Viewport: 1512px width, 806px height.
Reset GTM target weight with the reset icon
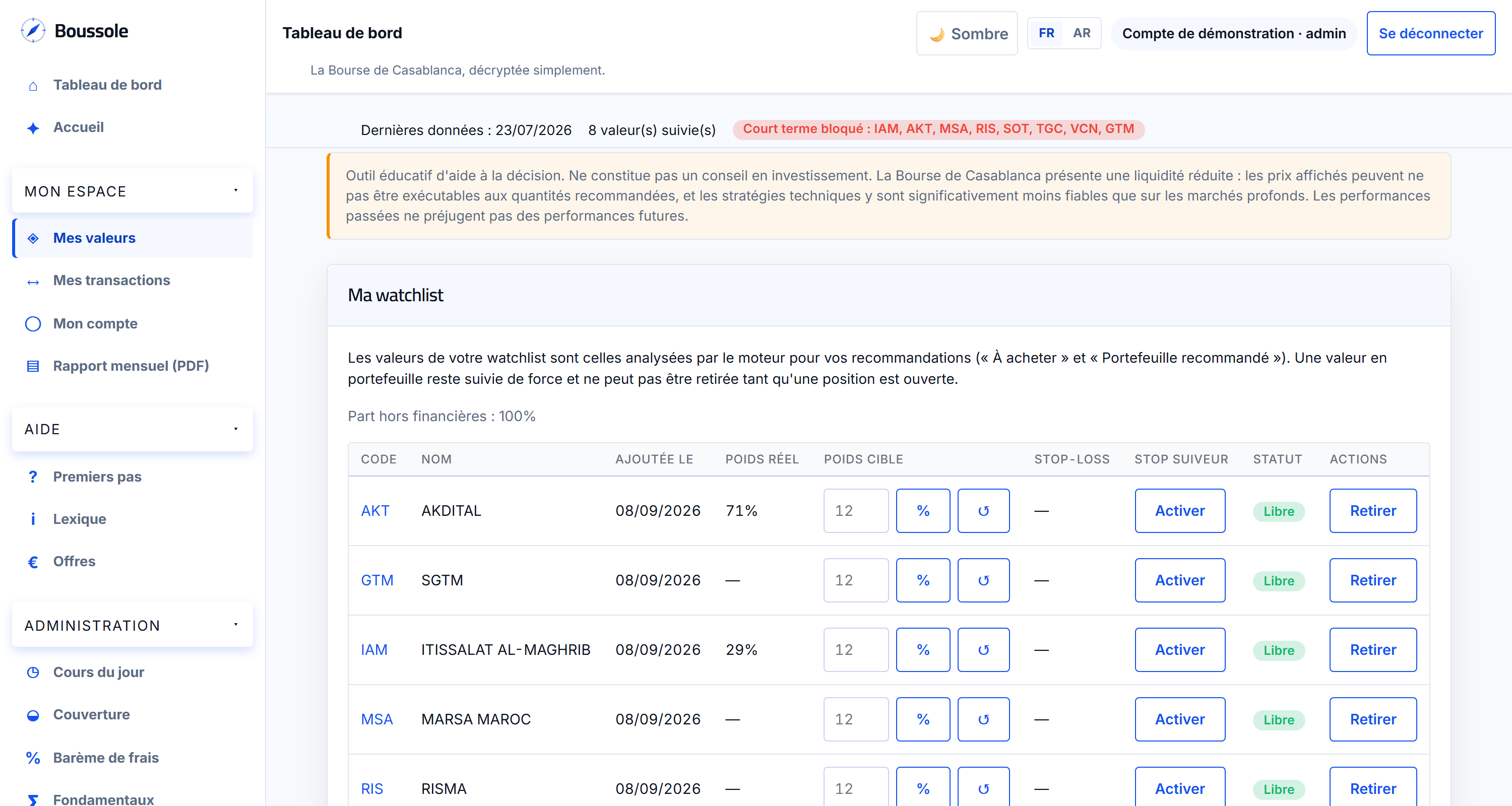(983, 580)
